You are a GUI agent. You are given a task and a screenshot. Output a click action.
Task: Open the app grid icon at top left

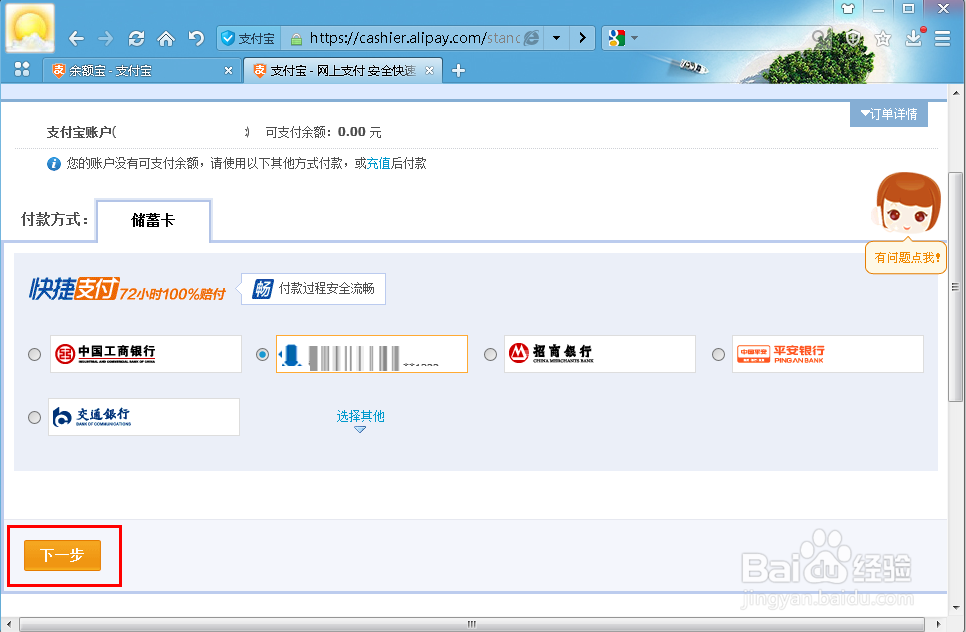point(22,70)
